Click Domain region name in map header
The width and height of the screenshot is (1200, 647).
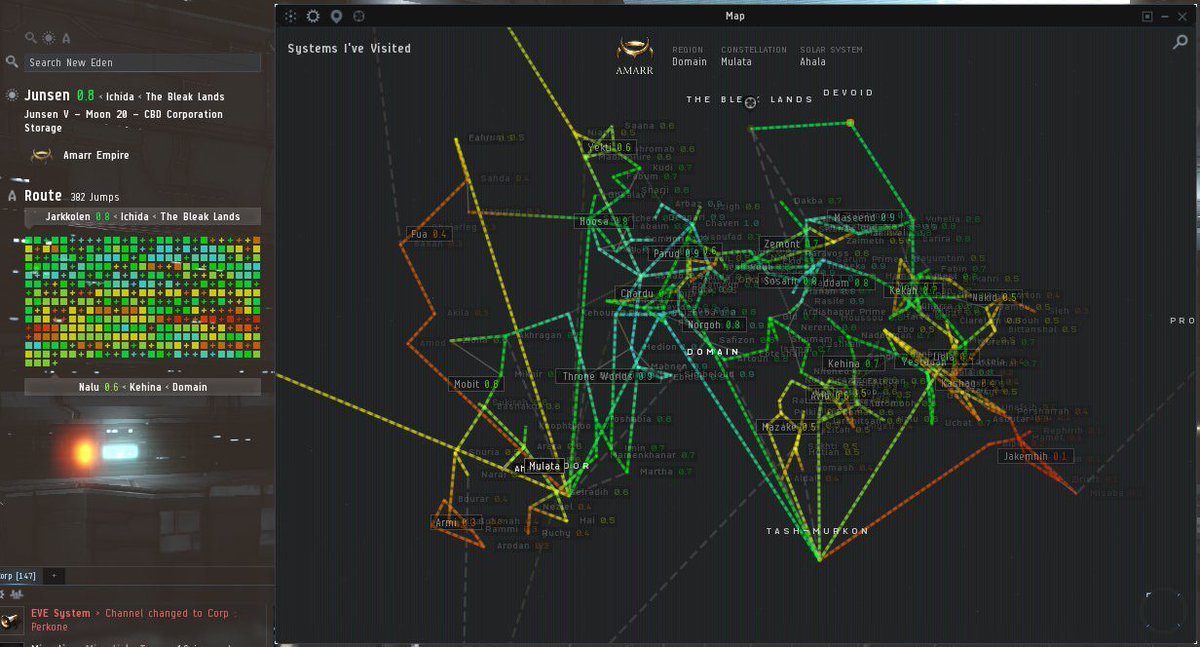click(x=689, y=62)
